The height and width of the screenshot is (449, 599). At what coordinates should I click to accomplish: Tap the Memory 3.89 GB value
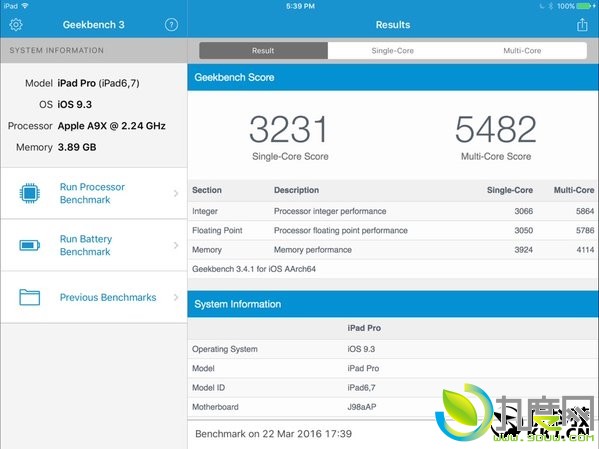pos(77,147)
